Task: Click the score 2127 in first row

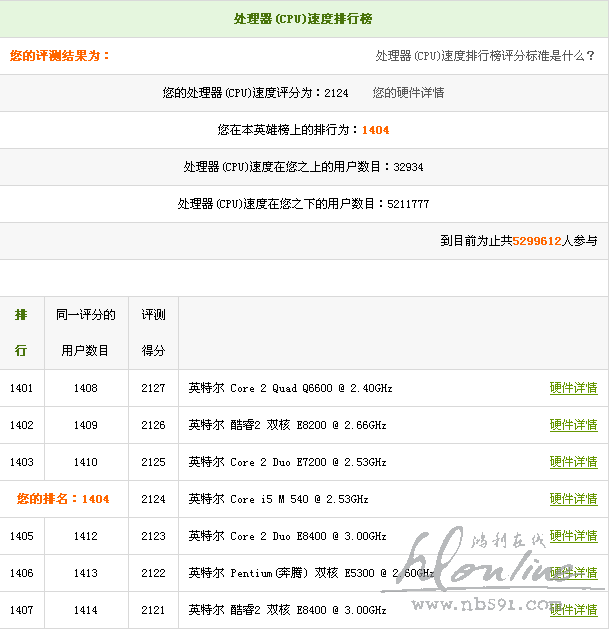Action: coord(153,388)
